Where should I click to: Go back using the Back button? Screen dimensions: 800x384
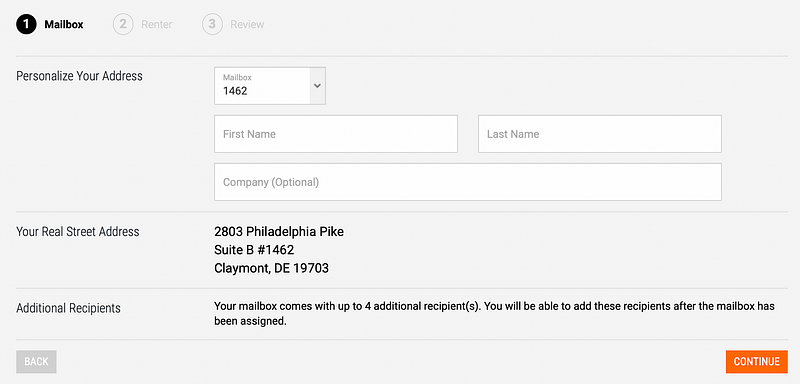(36, 362)
